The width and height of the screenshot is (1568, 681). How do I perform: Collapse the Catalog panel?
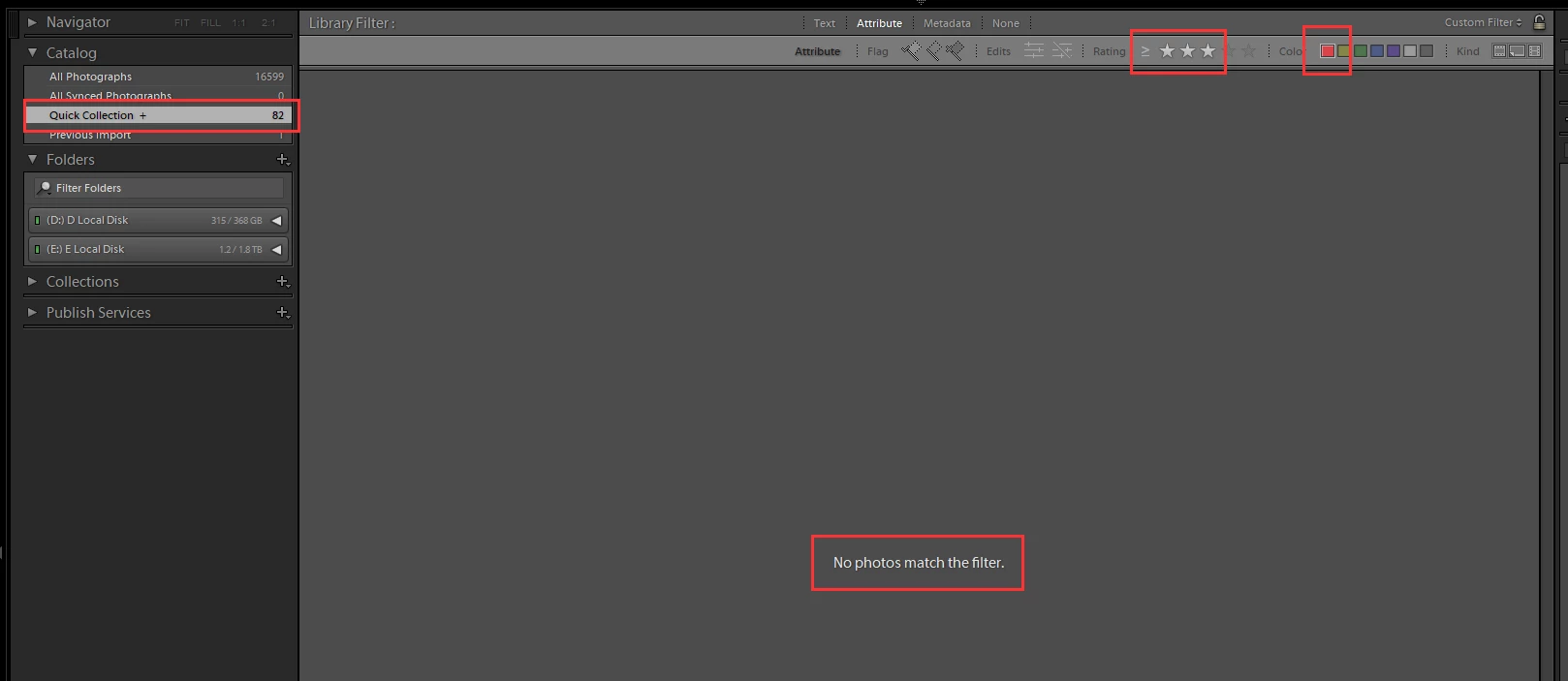pos(32,52)
